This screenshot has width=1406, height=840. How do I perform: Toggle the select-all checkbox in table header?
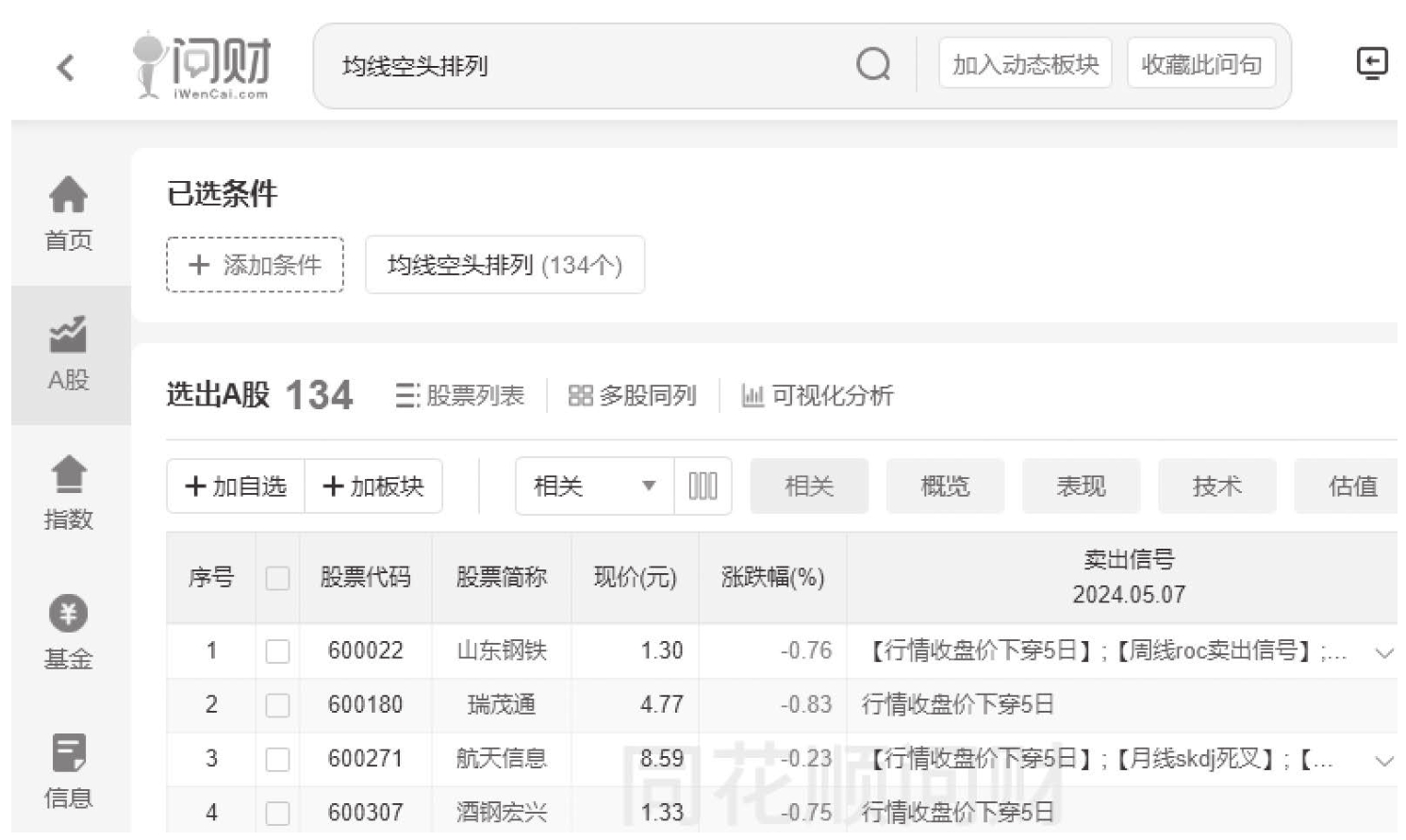coord(277,578)
